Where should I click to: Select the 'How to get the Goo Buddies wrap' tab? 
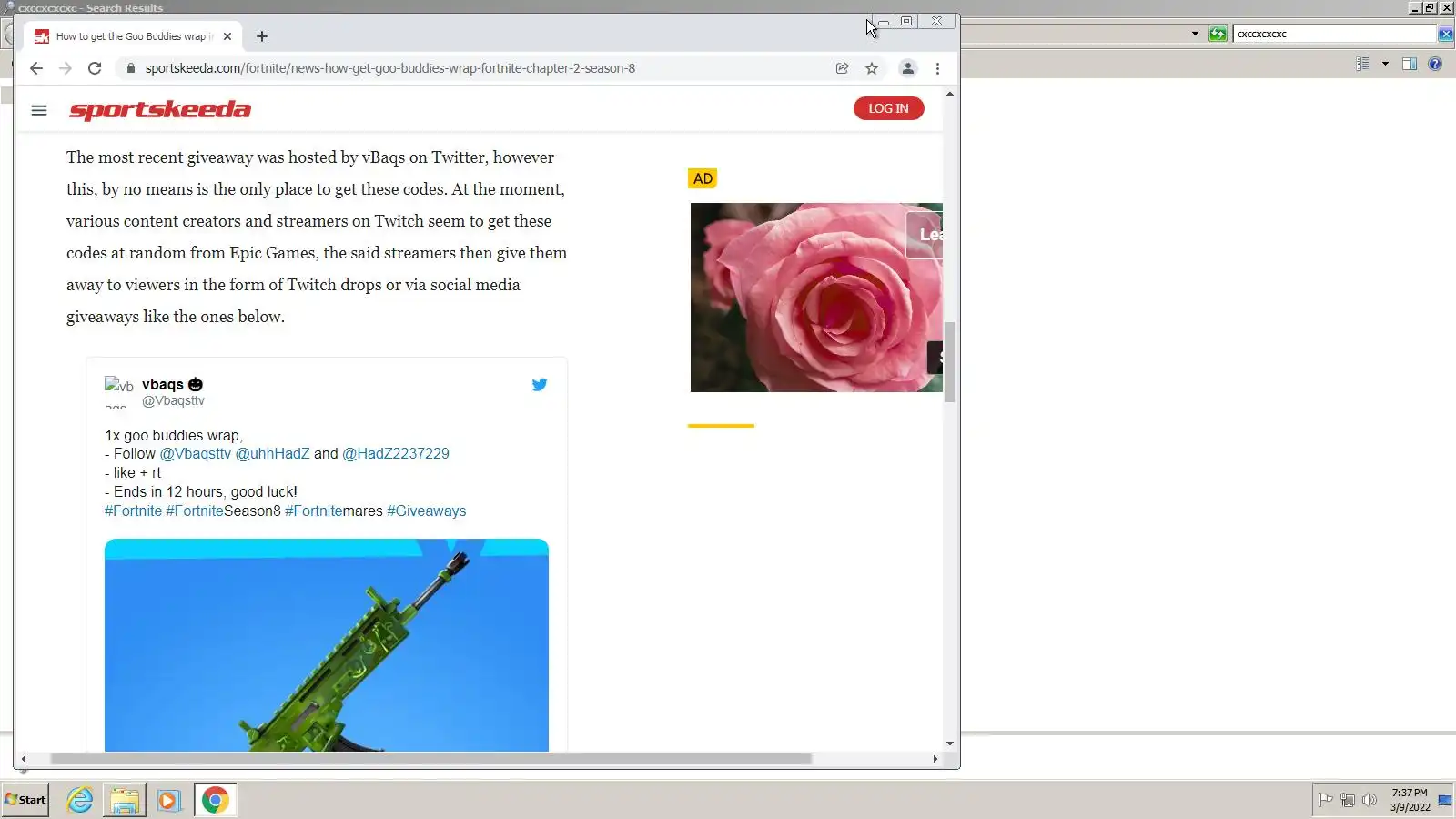pos(134,36)
